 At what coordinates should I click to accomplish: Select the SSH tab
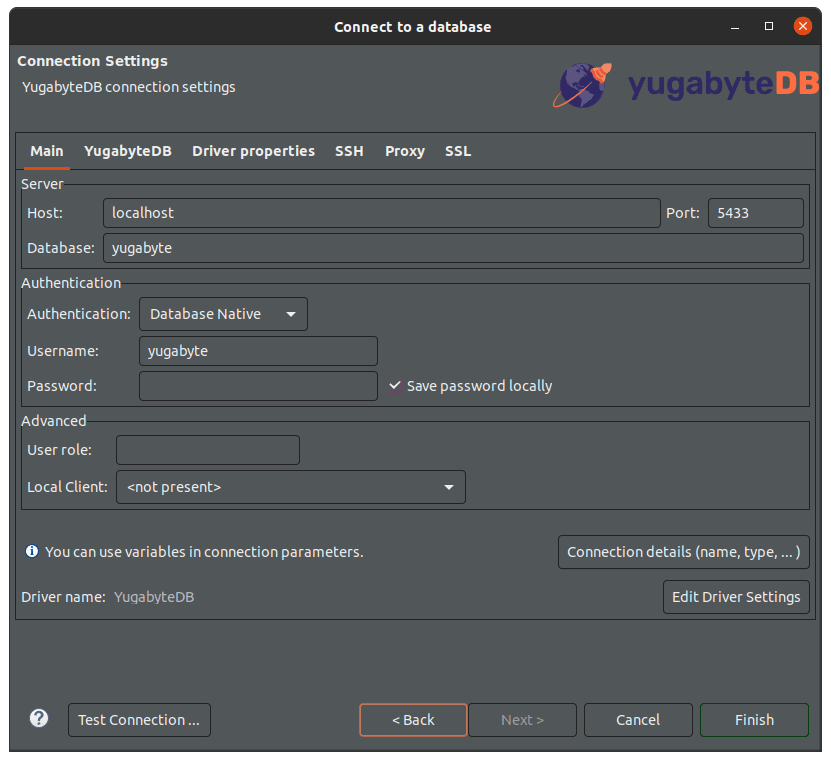pyautogui.click(x=349, y=151)
